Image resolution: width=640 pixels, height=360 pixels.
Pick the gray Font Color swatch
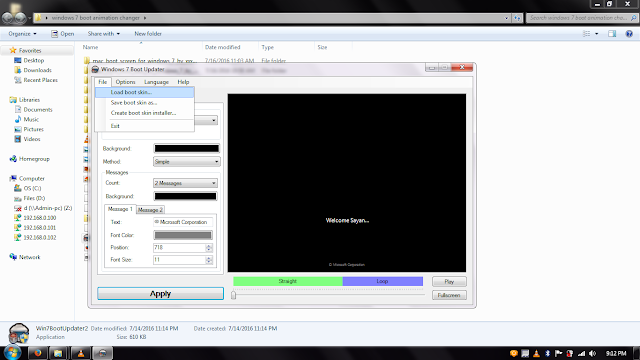point(183,235)
